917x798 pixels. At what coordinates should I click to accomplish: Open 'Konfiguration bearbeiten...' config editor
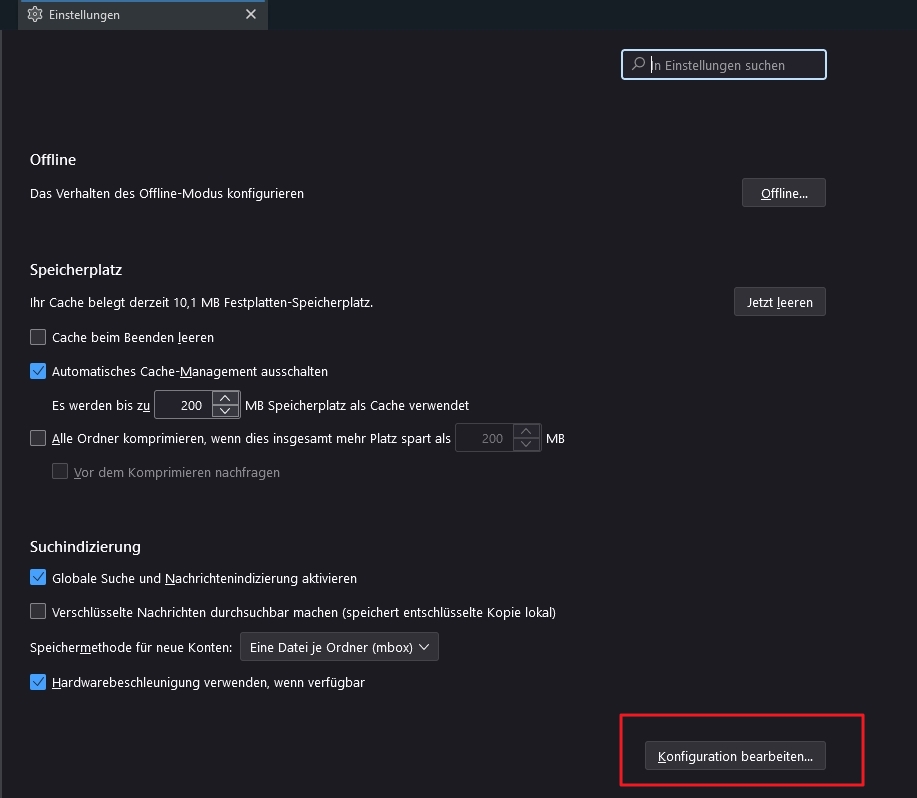735,757
